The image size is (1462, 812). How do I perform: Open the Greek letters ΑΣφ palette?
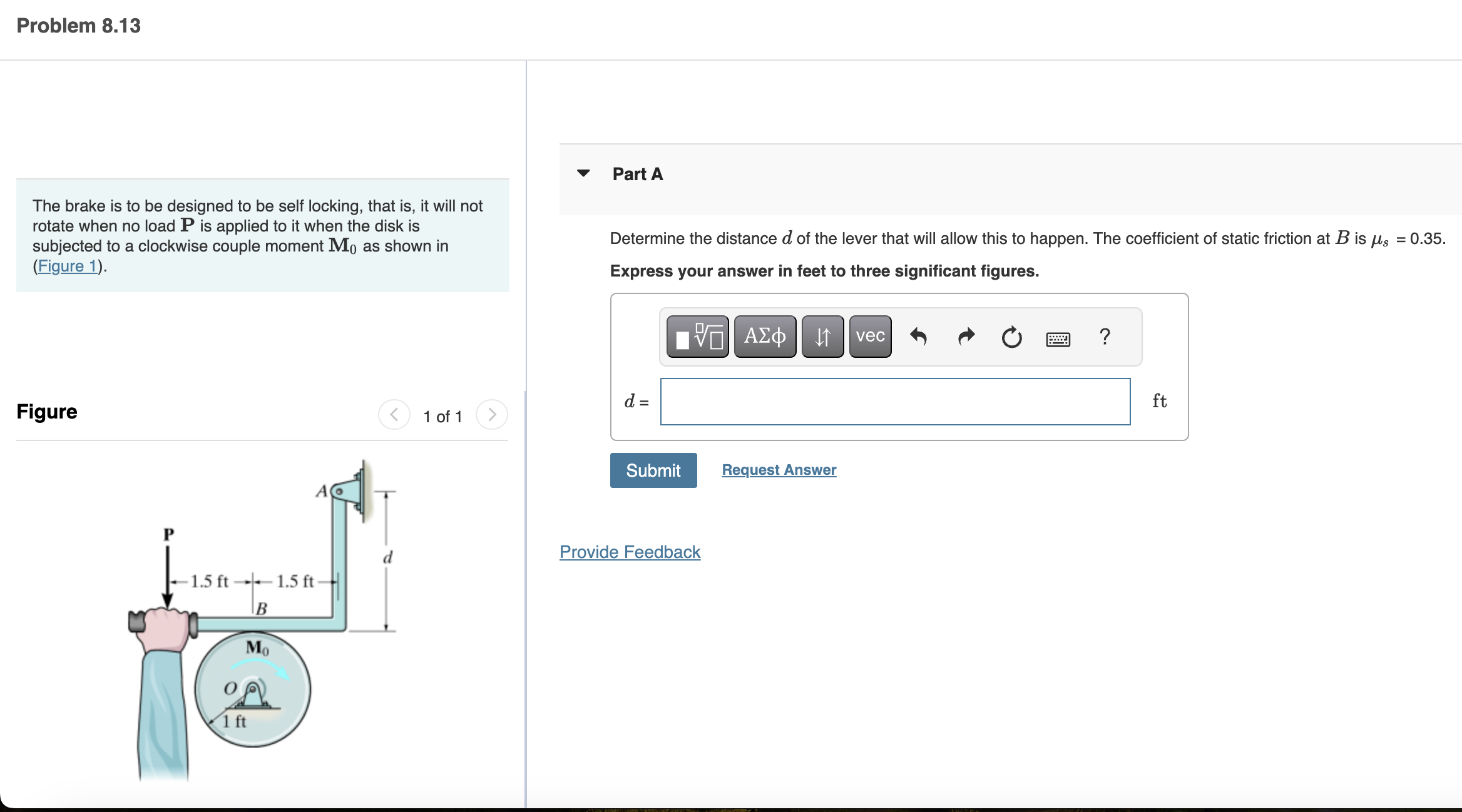(x=764, y=337)
